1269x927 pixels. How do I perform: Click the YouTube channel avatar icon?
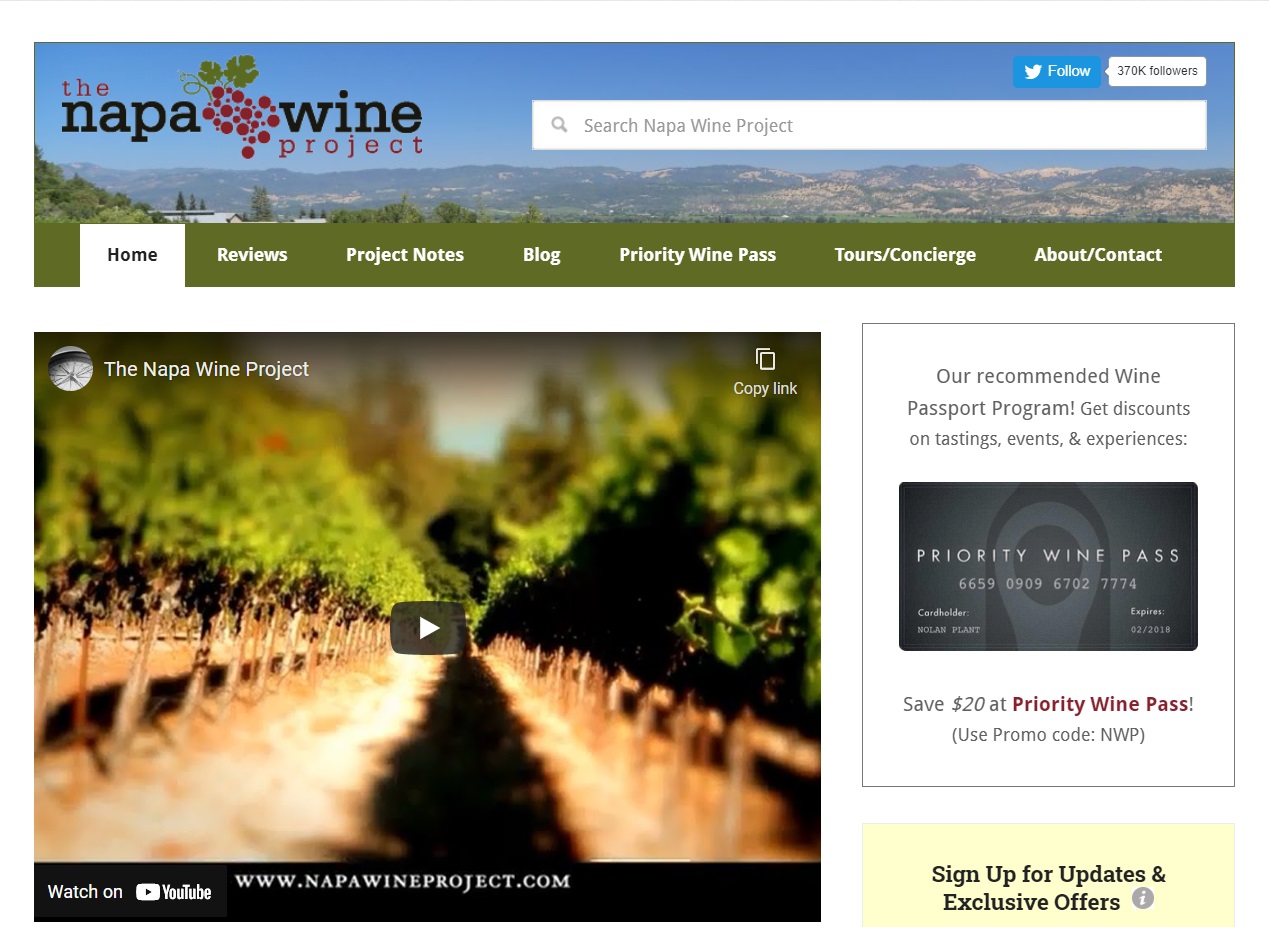[x=71, y=369]
